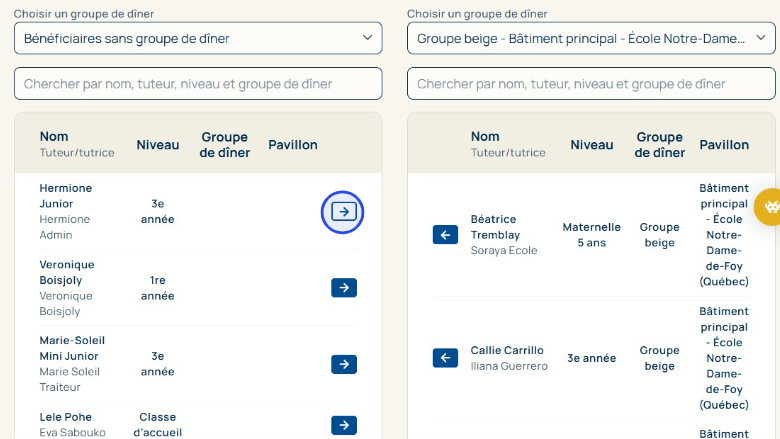780x439 pixels.
Task: Assign Lele Pohe using the right arrow
Action: [343, 425]
